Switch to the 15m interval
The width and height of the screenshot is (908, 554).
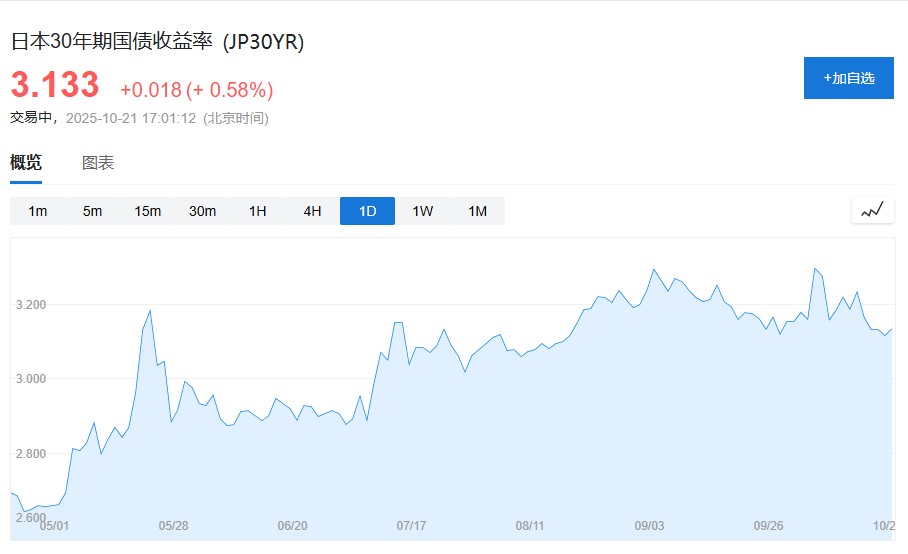pyautogui.click(x=148, y=211)
